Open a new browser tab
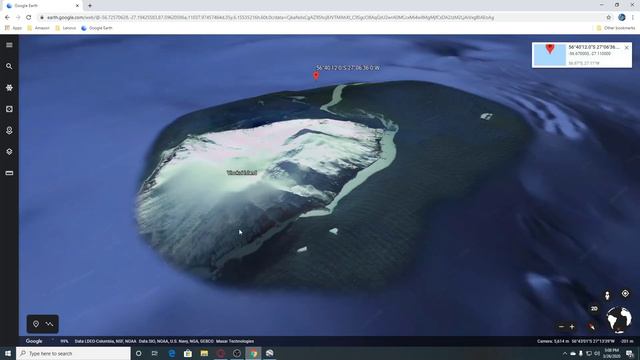Image resolution: width=640 pixels, height=360 pixels. click(90, 6)
